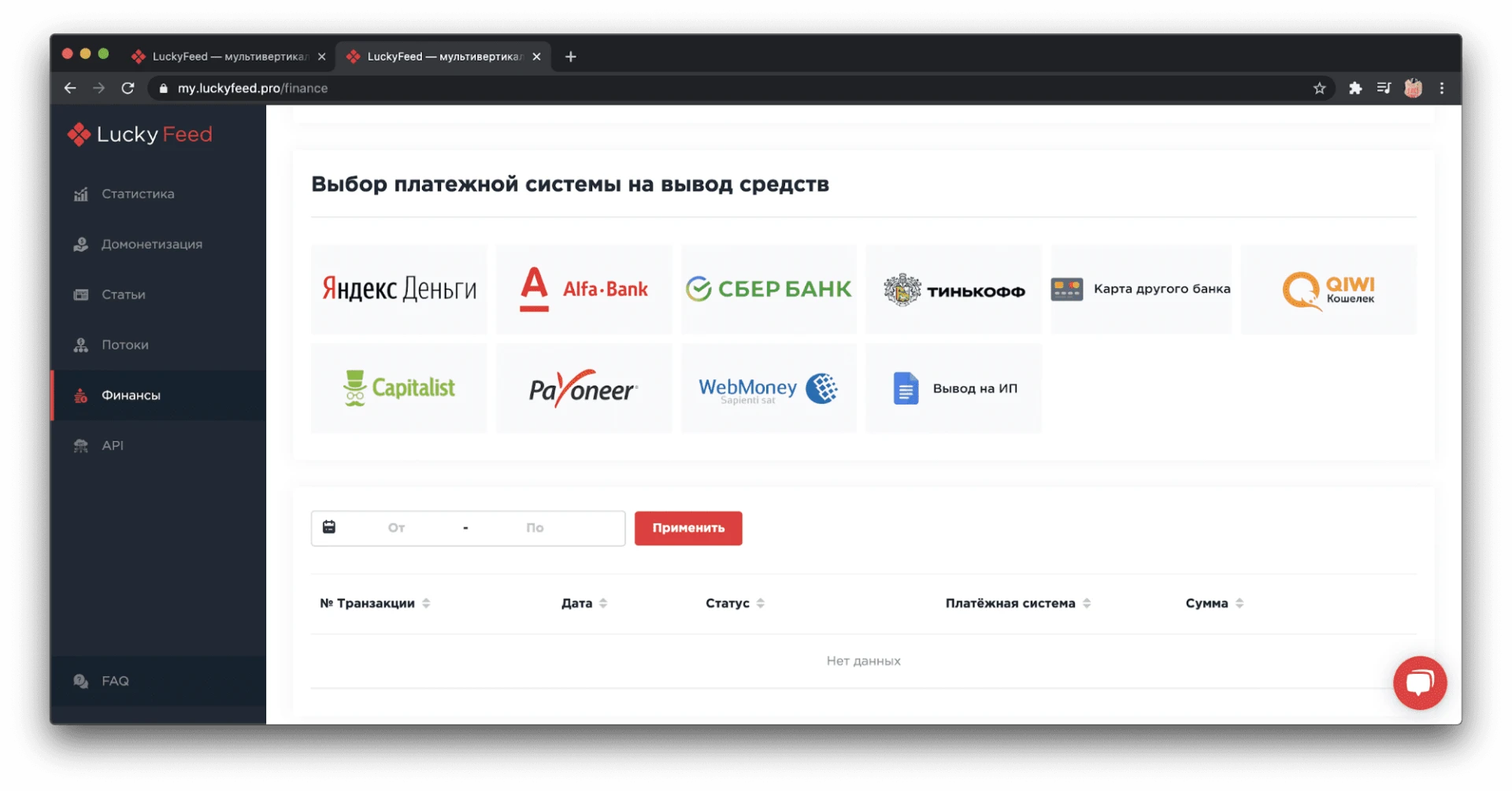This screenshot has width=1512, height=791.
Task: Choose Capitalist payment system
Action: (x=399, y=388)
